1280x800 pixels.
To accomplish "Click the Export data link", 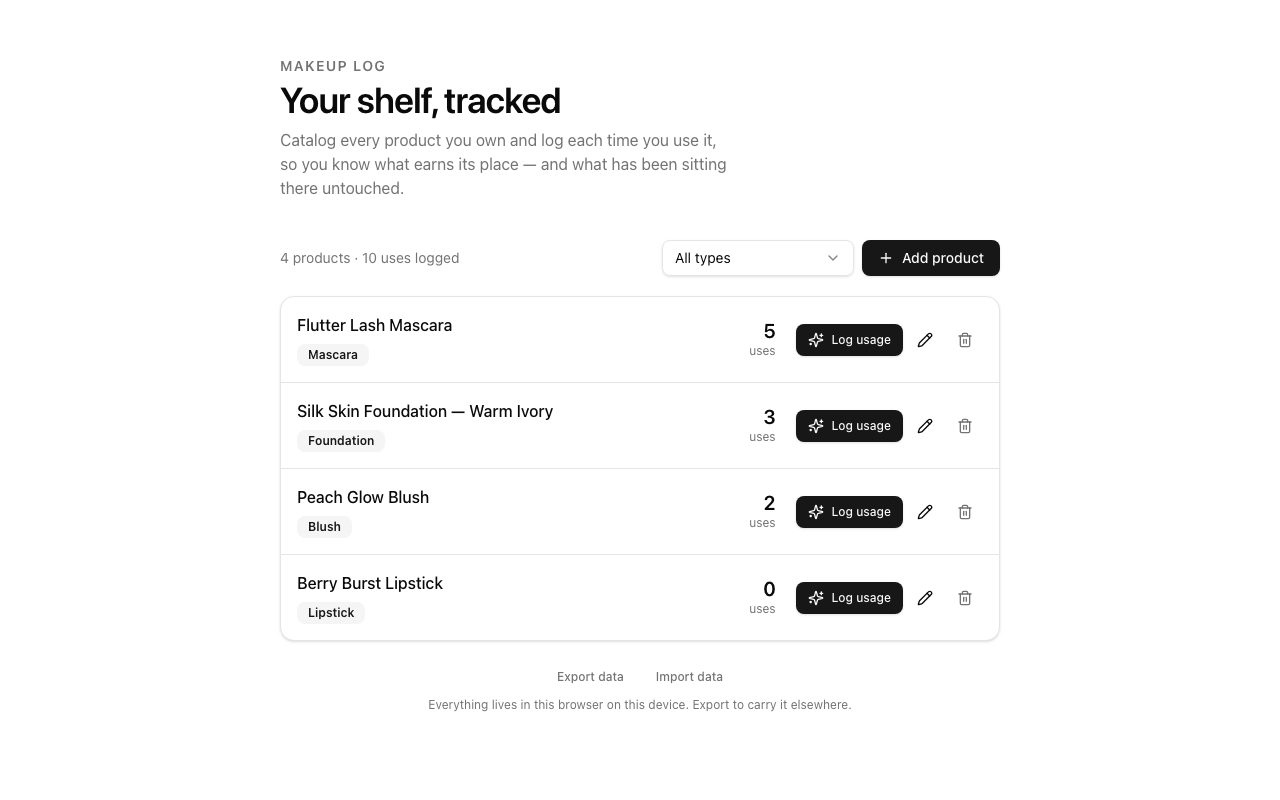I will point(590,677).
